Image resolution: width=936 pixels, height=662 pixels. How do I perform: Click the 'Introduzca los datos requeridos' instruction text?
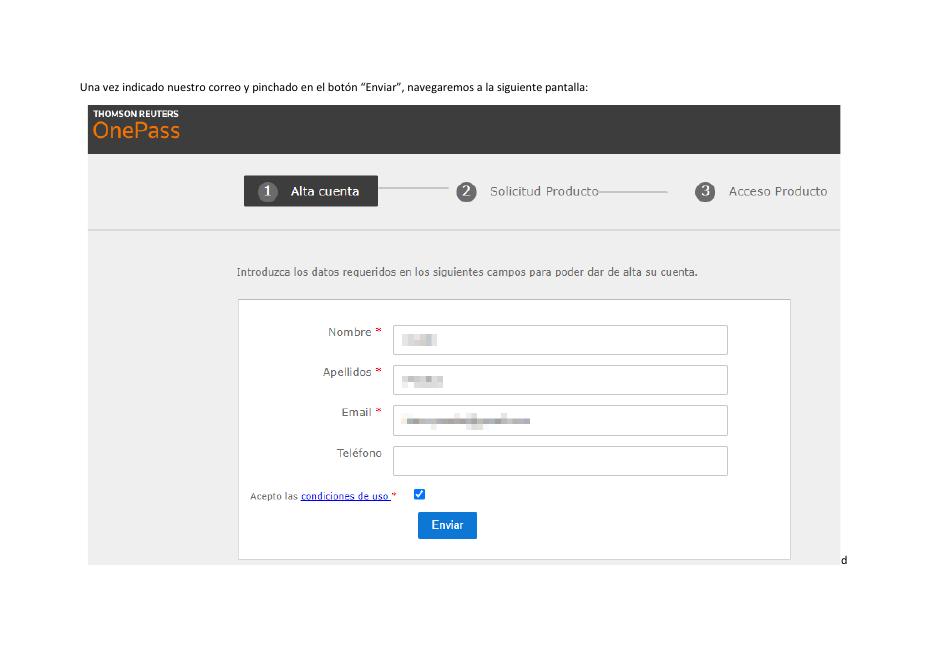pyautogui.click(x=467, y=272)
